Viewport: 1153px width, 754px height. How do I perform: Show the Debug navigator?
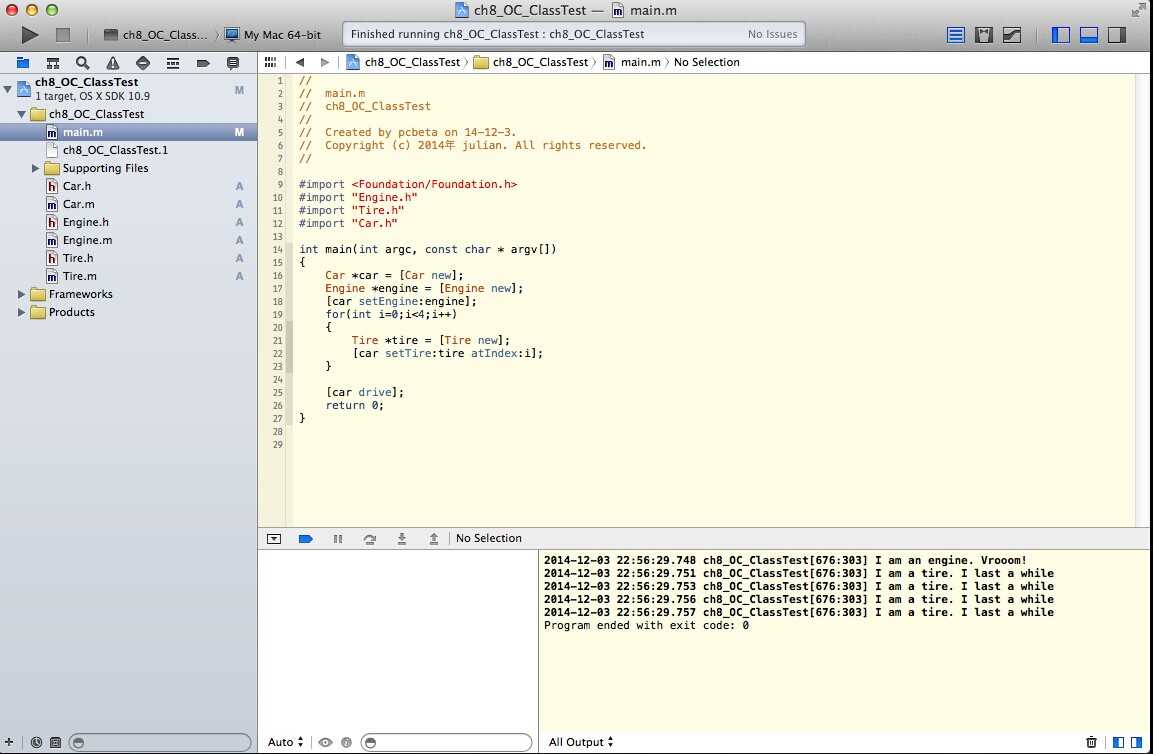coord(173,63)
